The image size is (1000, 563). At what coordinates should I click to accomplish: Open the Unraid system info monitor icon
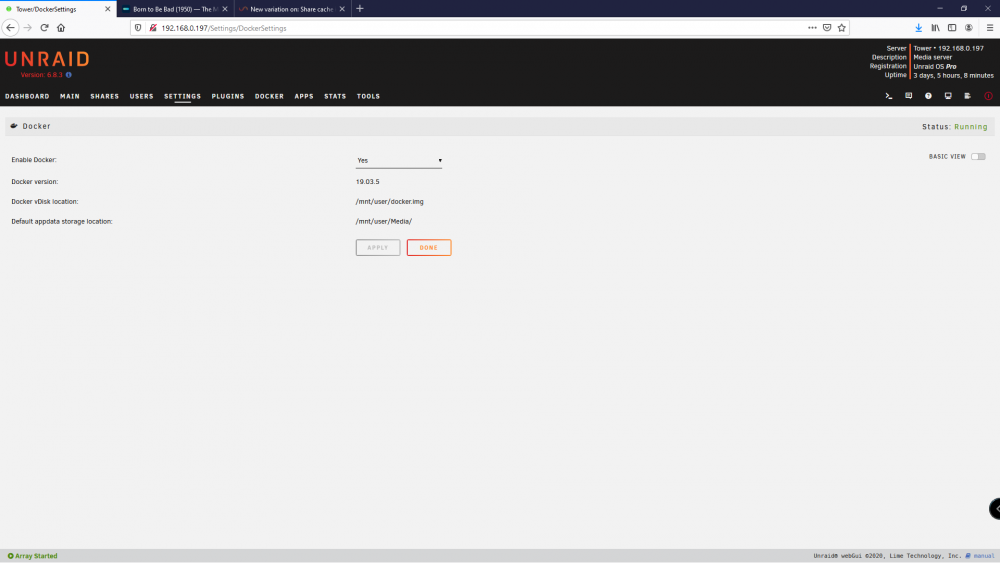948,96
